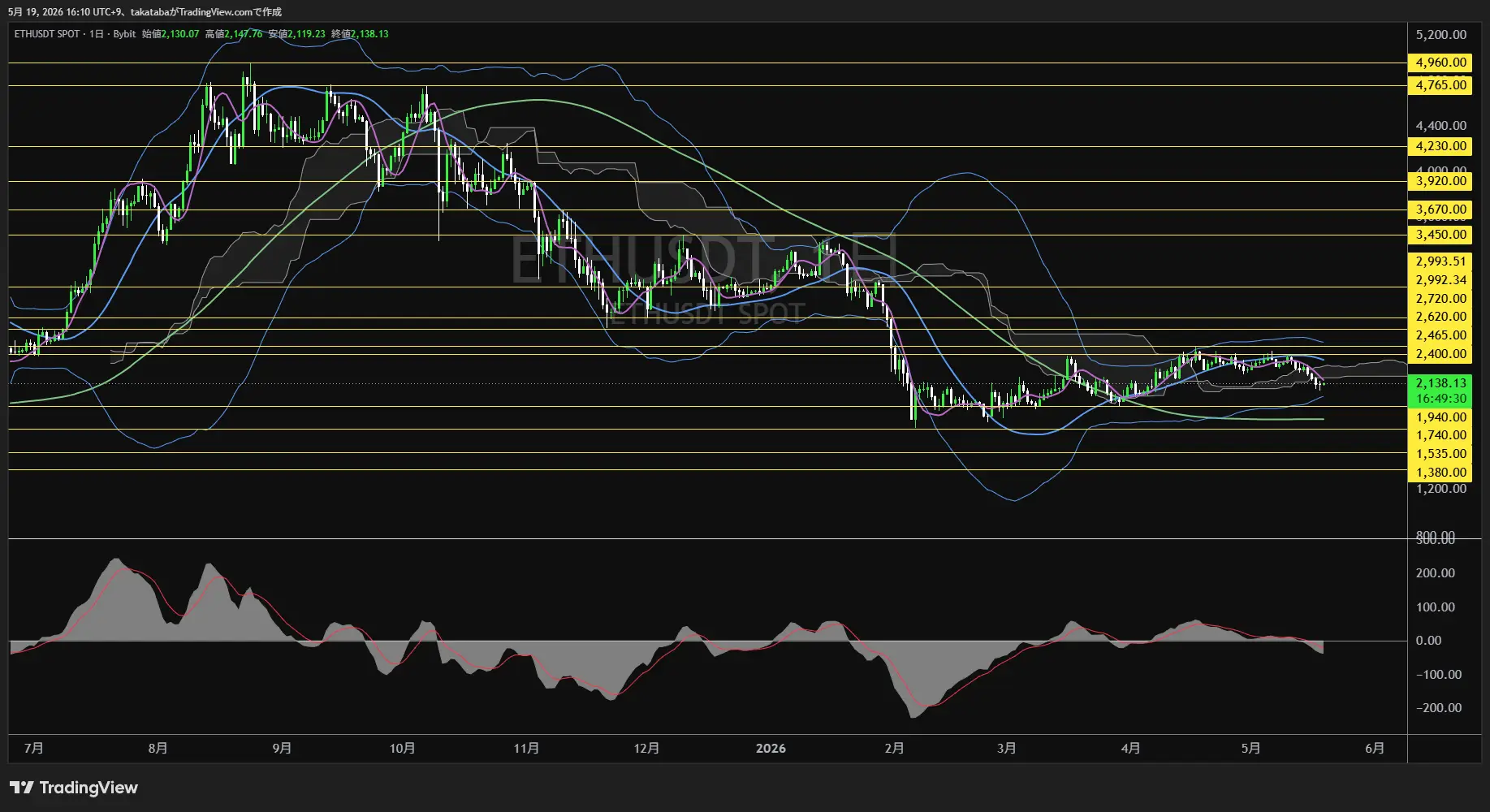1490x812 pixels.
Task: Click the 16:49:30 bar countdown timer
Action: coord(1440,399)
